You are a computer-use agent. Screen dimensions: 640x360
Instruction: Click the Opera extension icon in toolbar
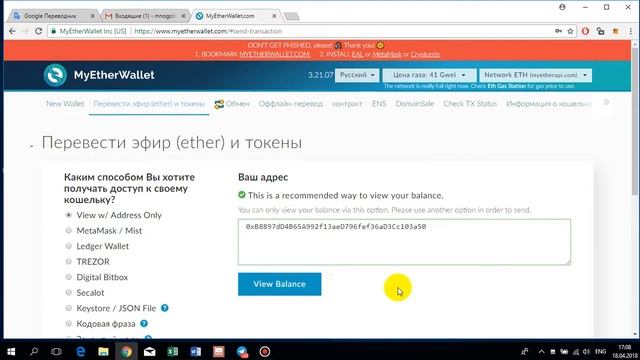pos(585,31)
